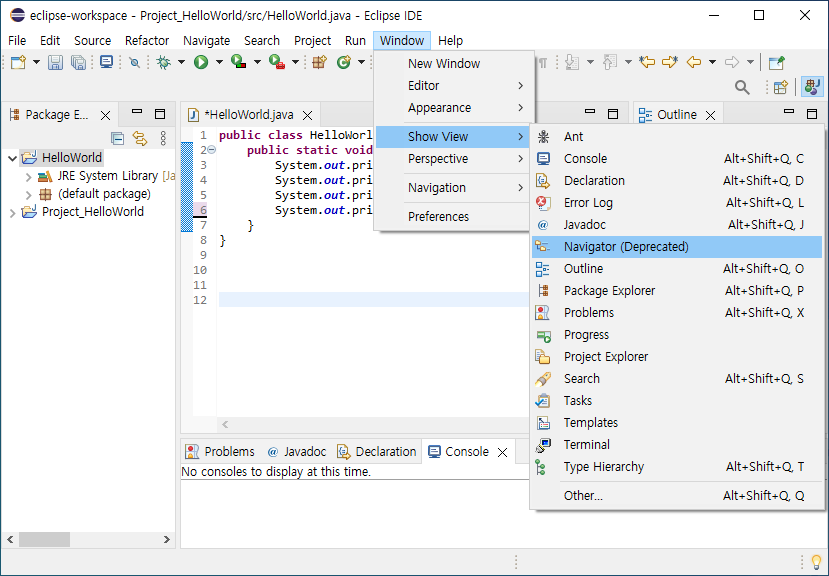The width and height of the screenshot is (829, 576).
Task: Choose Terminal in Show View list
Action: (677, 444)
